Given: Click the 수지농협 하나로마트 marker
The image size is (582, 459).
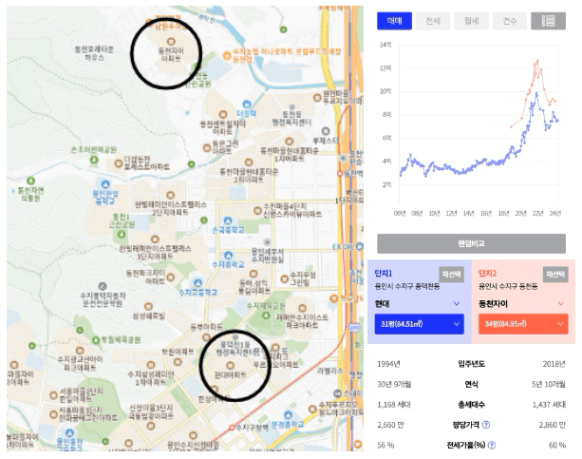Looking at the screenshot, I should (x=227, y=56).
